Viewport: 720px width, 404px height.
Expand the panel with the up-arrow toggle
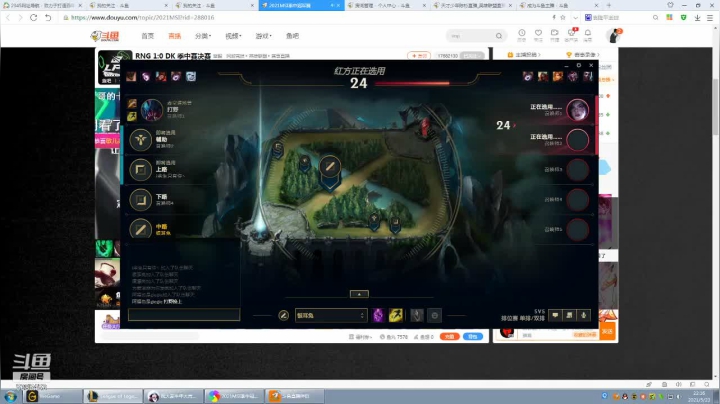click(359, 294)
